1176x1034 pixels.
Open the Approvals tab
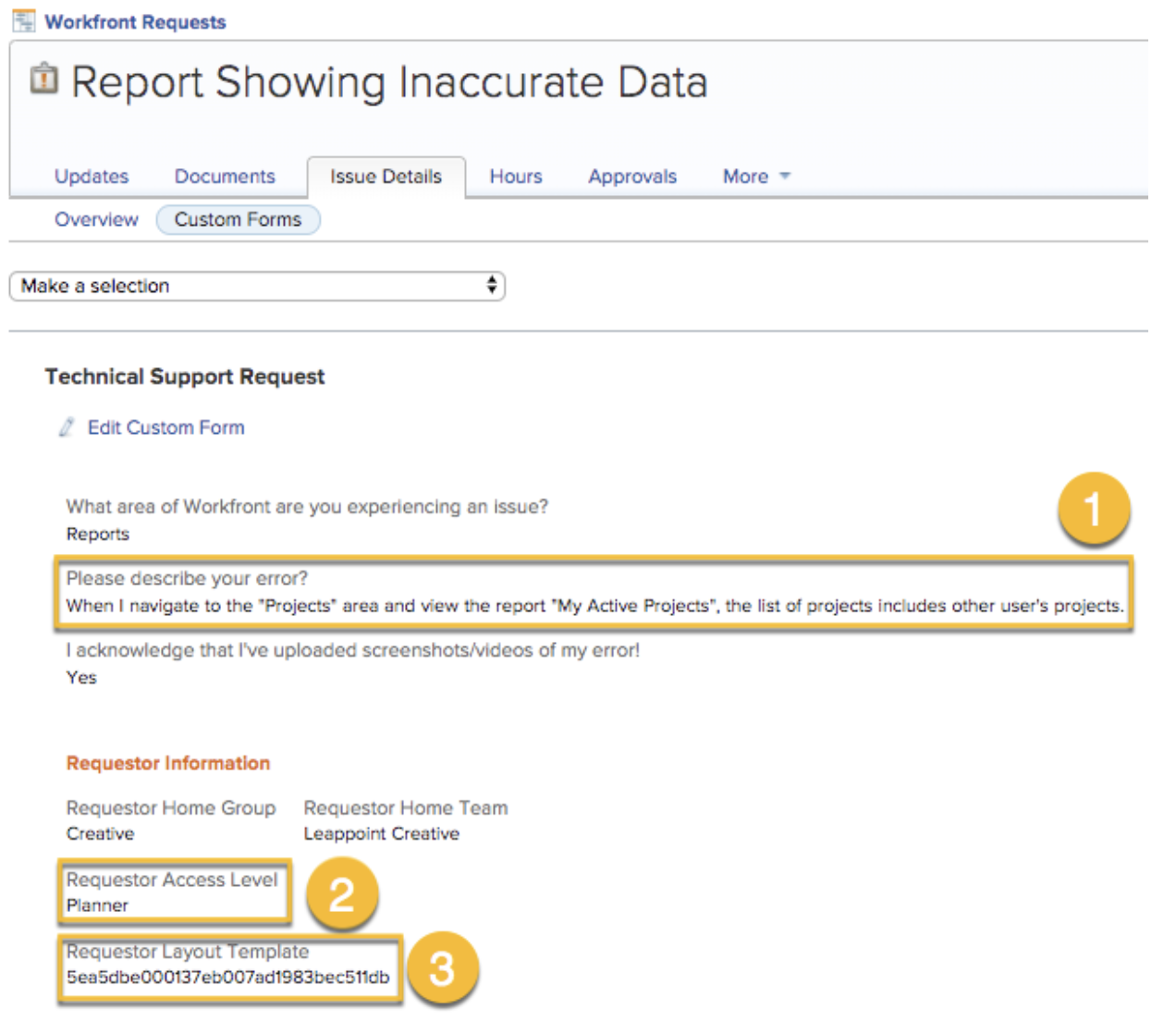pos(632,177)
